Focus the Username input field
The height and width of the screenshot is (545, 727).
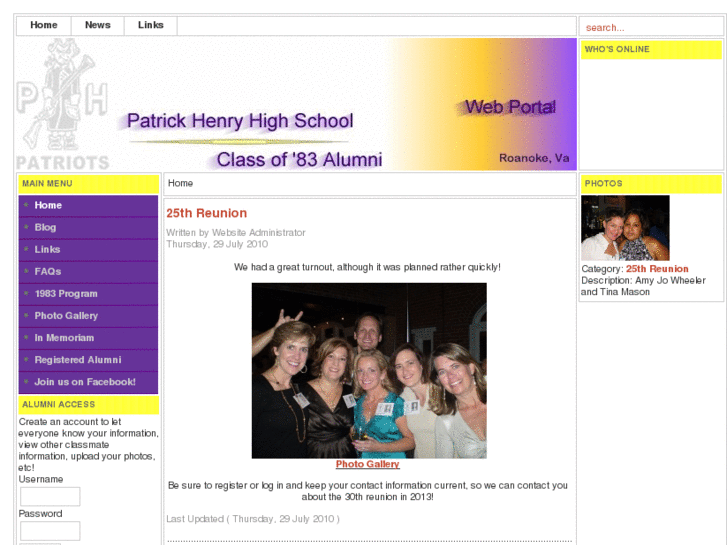[x=50, y=497]
